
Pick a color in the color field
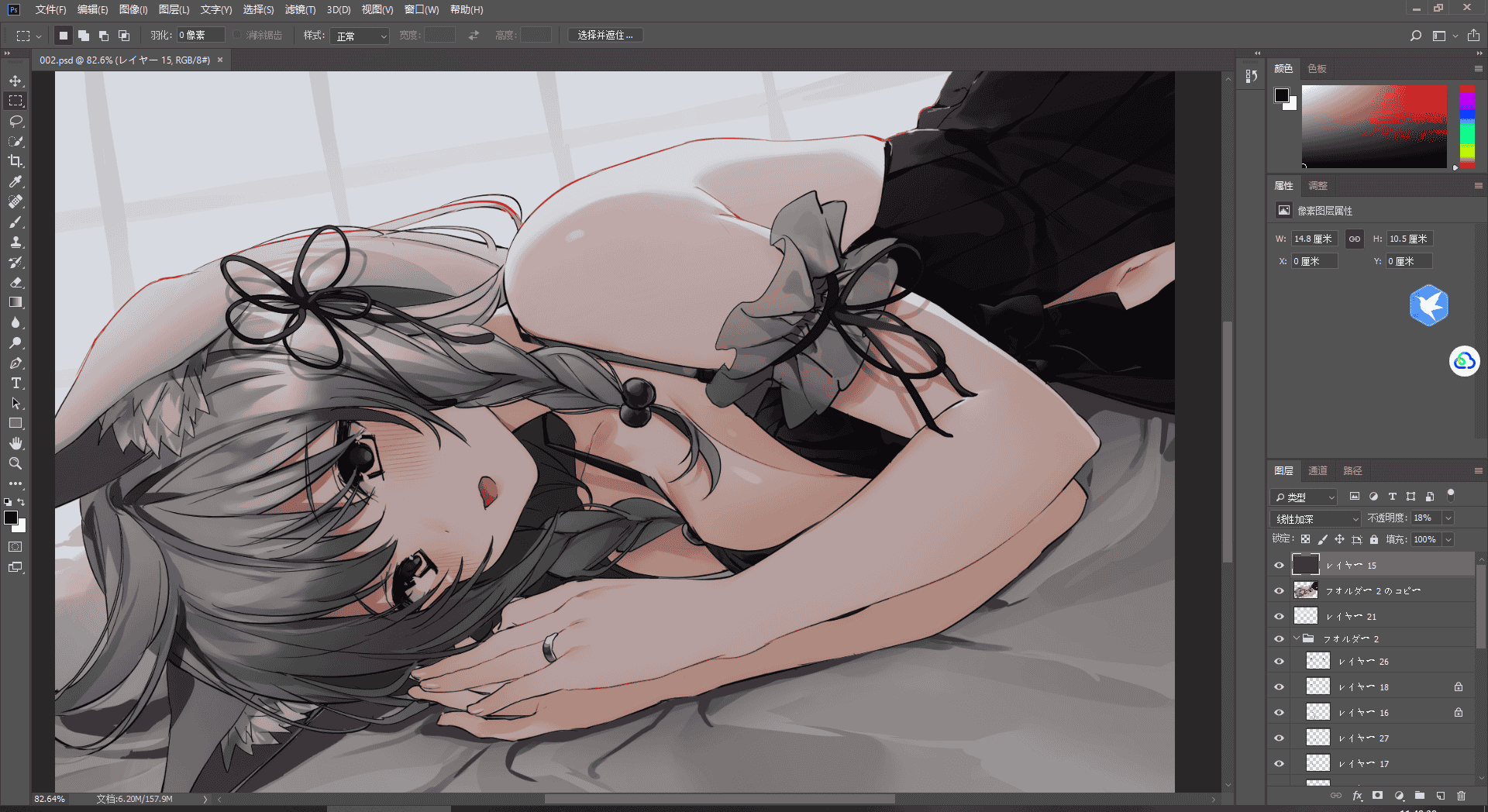tap(1374, 126)
